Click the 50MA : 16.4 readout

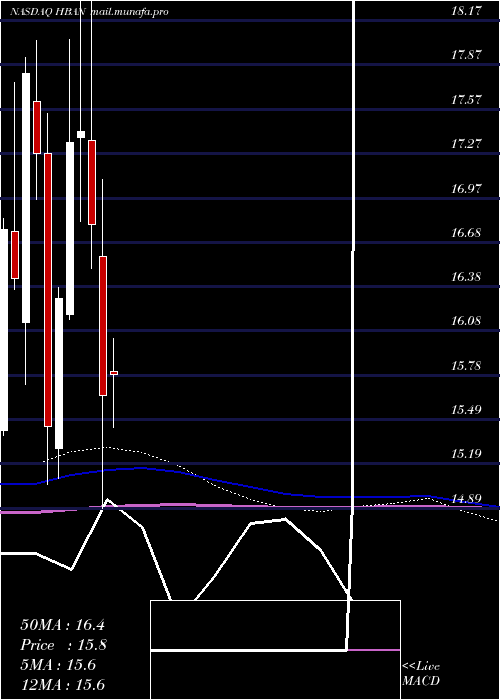(62, 625)
